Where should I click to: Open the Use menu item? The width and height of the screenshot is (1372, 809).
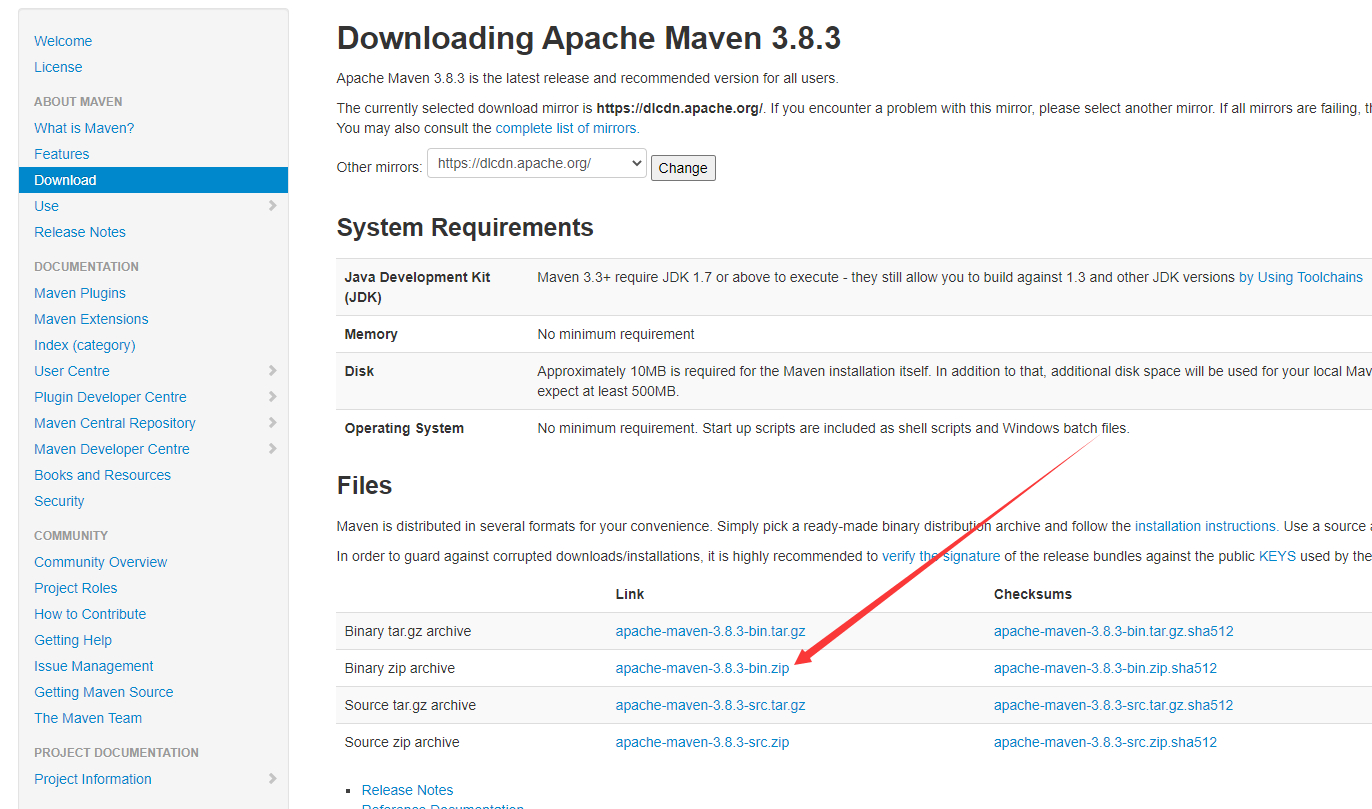pos(46,206)
